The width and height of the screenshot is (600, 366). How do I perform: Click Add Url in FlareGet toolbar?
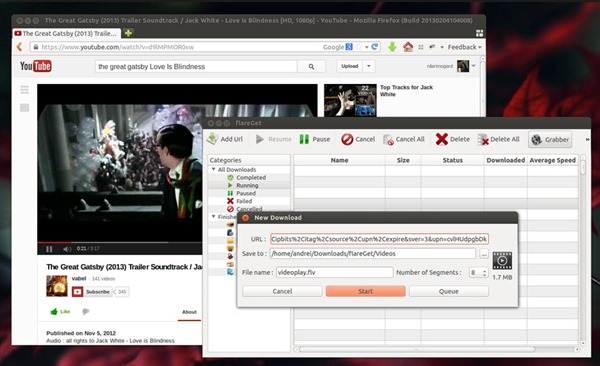(x=225, y=139)
